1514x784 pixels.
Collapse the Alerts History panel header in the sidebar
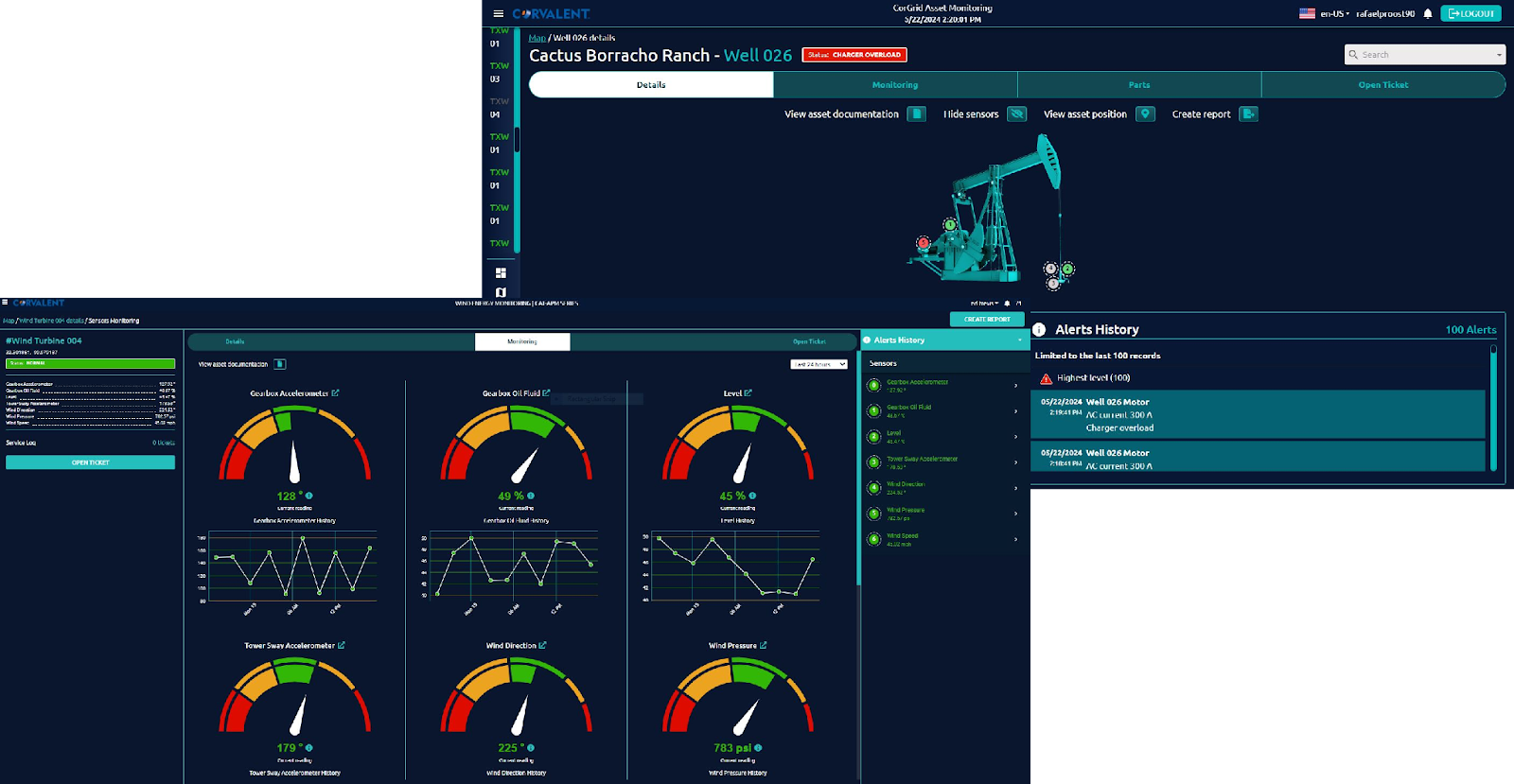tap(1019, 340)
